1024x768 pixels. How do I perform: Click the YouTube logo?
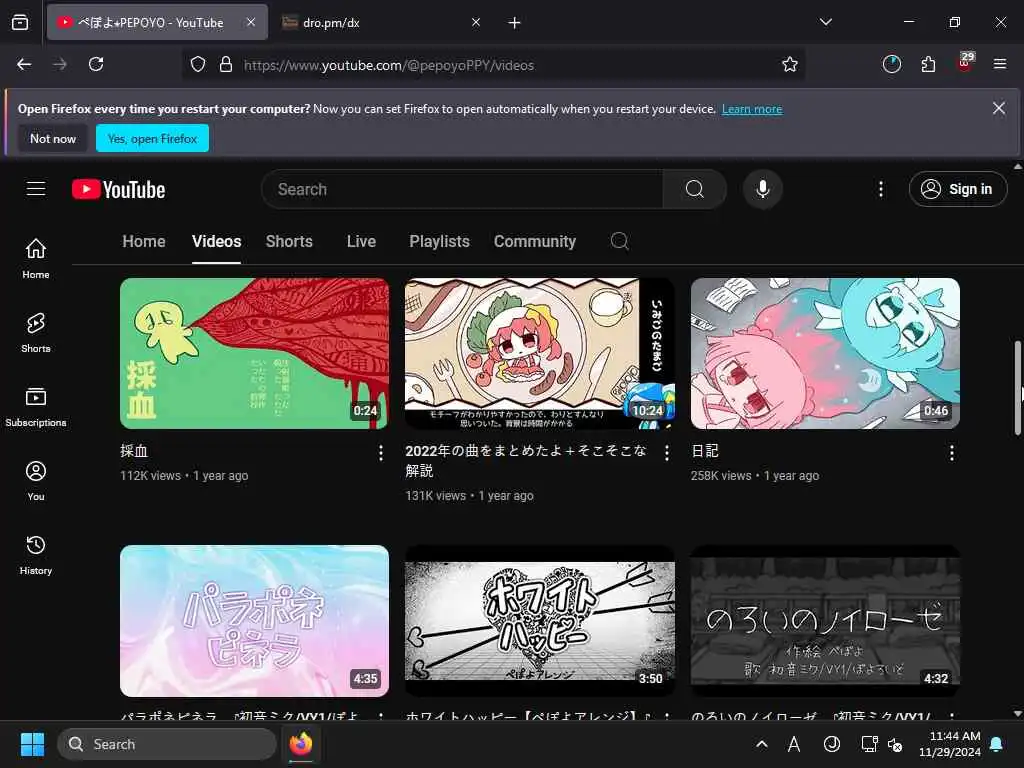pos(118,189)
